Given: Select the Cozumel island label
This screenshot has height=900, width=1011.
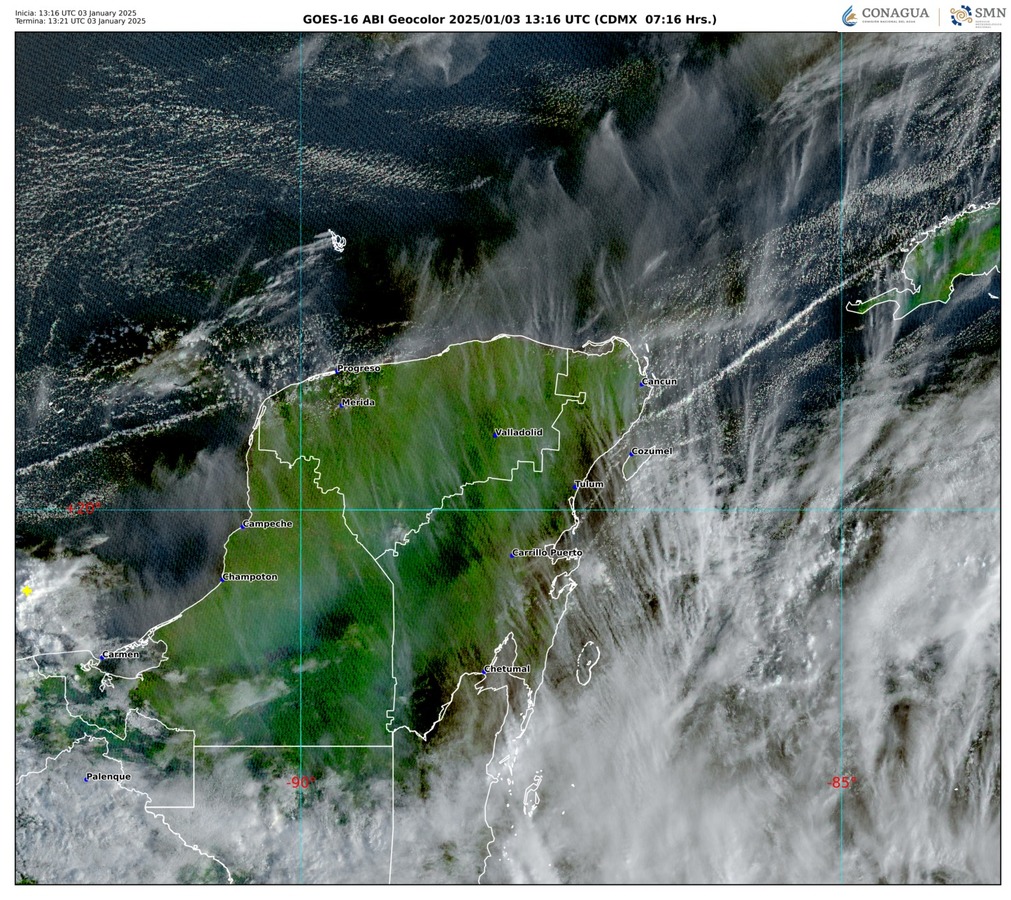Looking at the screenshot, I should click(653, 451).
